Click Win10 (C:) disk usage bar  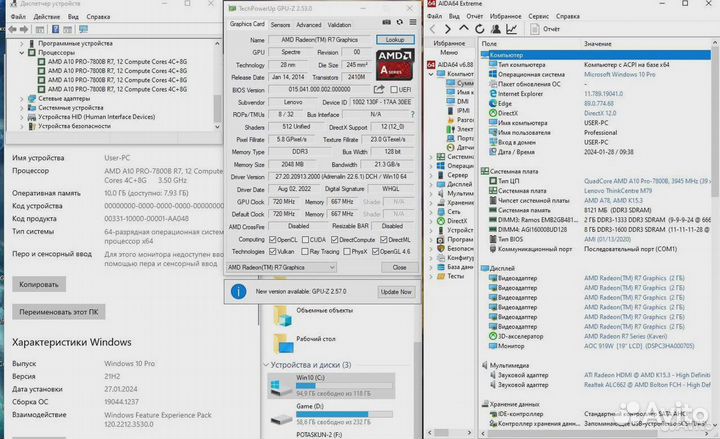[x=344, y=386]
